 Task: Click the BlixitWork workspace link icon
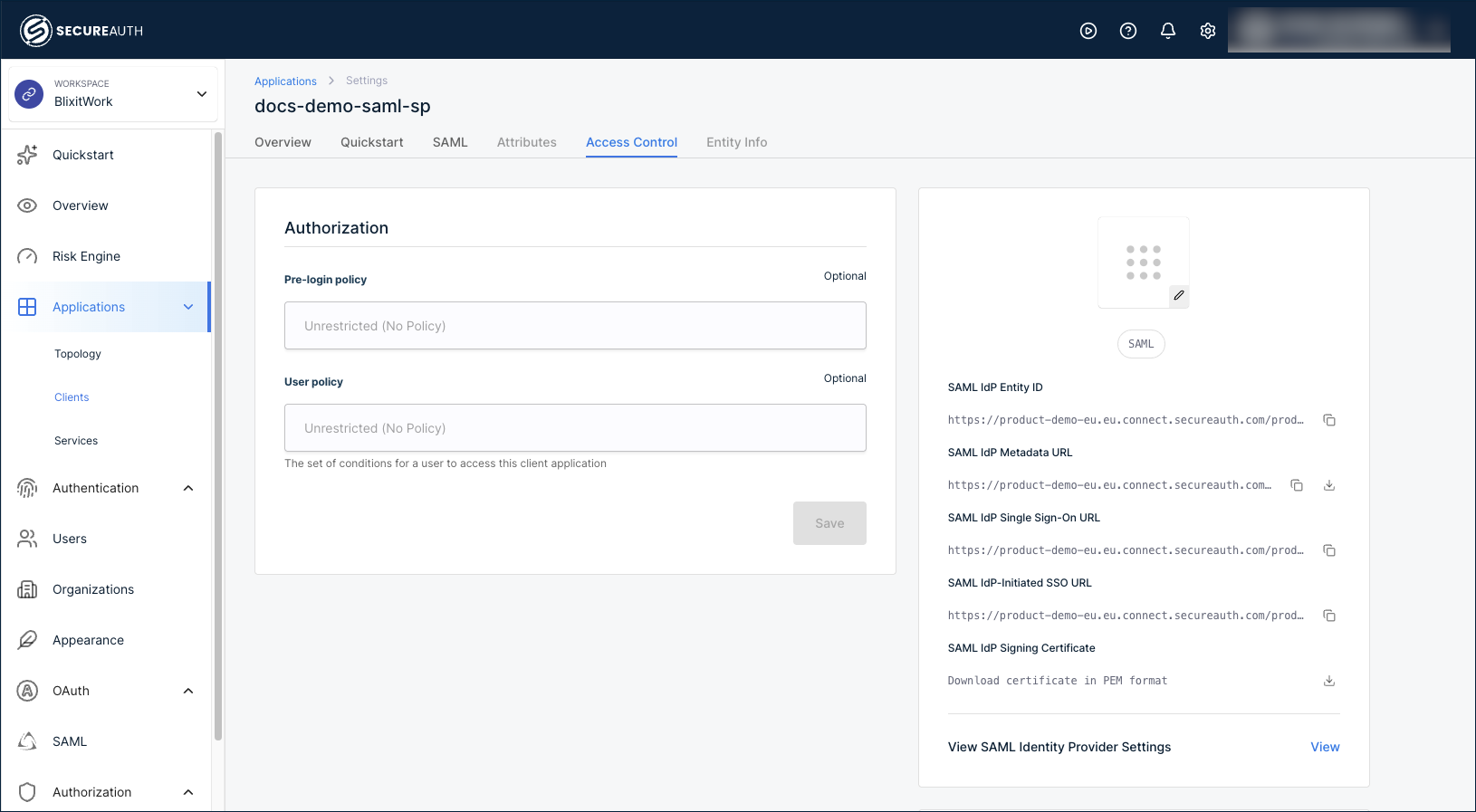tap(29, 94)
